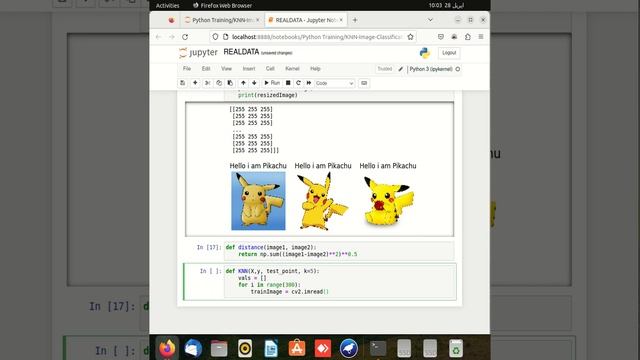640x360 pixels.
Task: Expand the list all tabs chevron
Action: (x=430, y=20)
